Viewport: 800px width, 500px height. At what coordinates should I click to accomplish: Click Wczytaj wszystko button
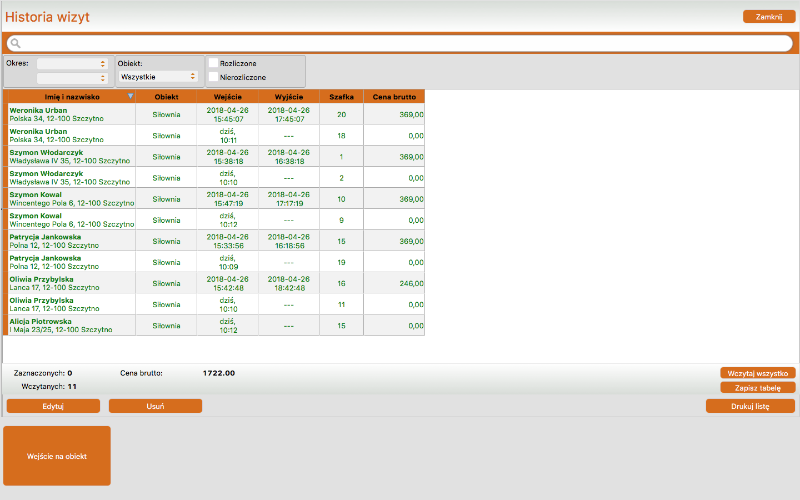click(x=757, y=373)
